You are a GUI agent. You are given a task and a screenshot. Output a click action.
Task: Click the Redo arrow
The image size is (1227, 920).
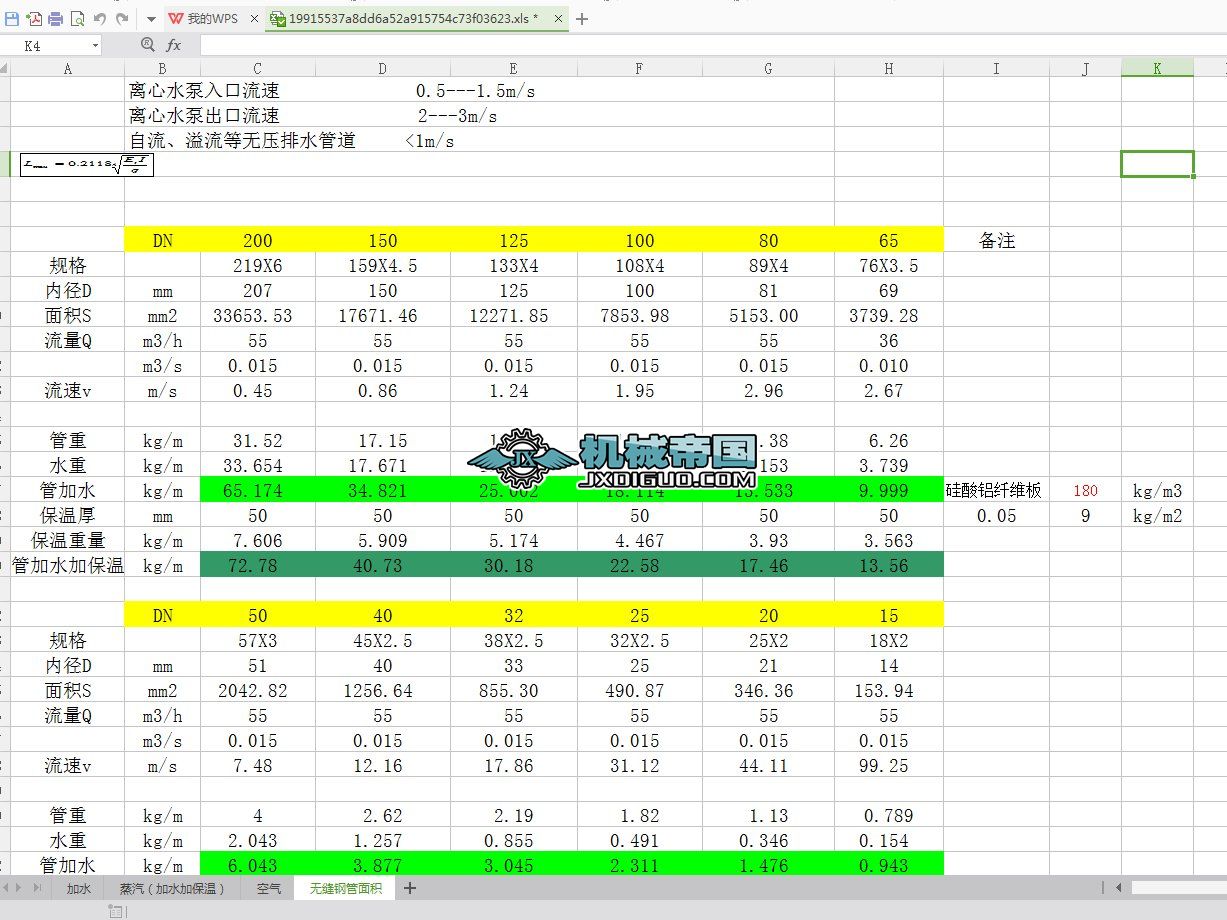coord(123,19)
